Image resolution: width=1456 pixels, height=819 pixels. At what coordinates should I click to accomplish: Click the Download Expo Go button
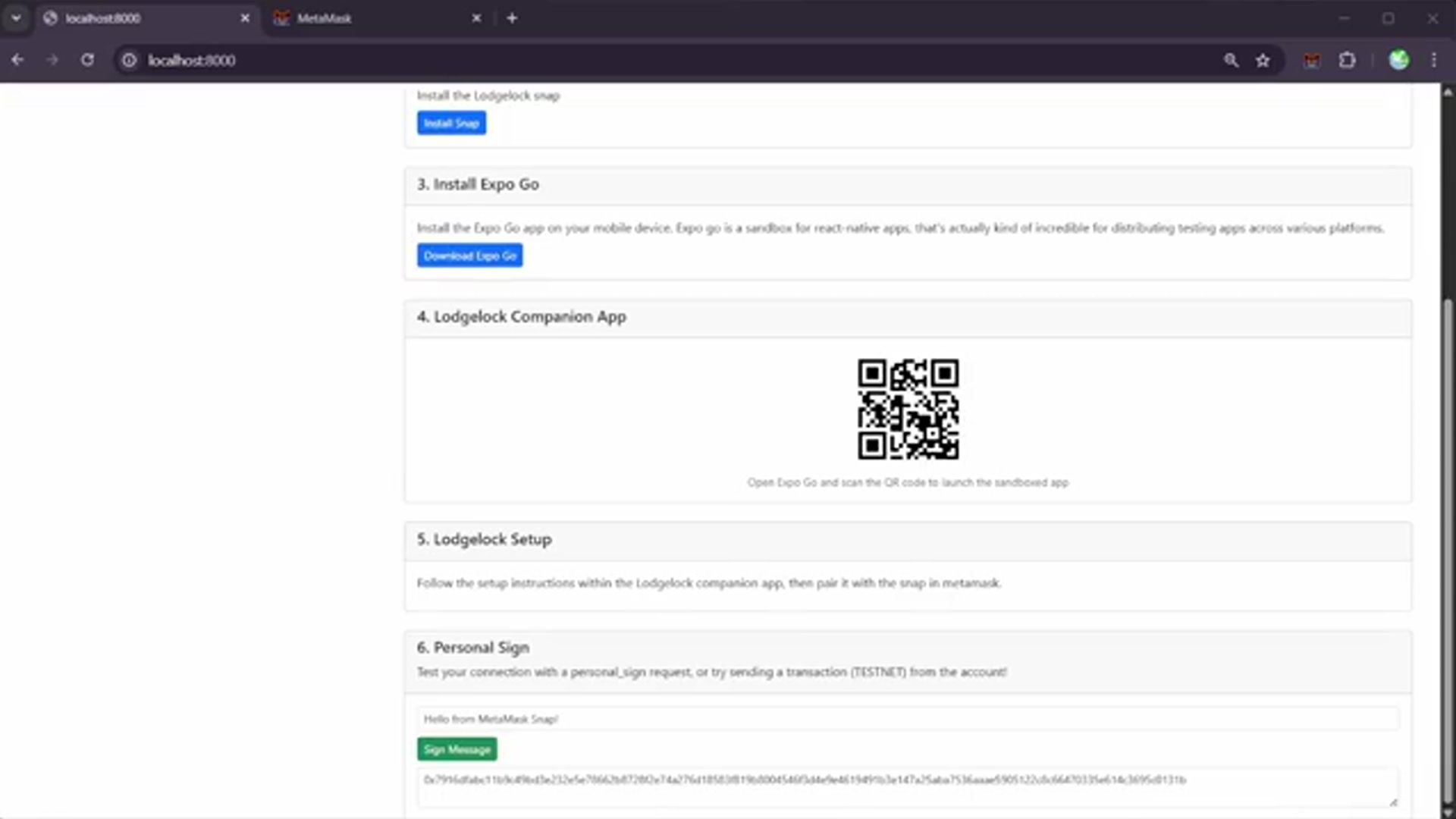(x=469, y=256)
